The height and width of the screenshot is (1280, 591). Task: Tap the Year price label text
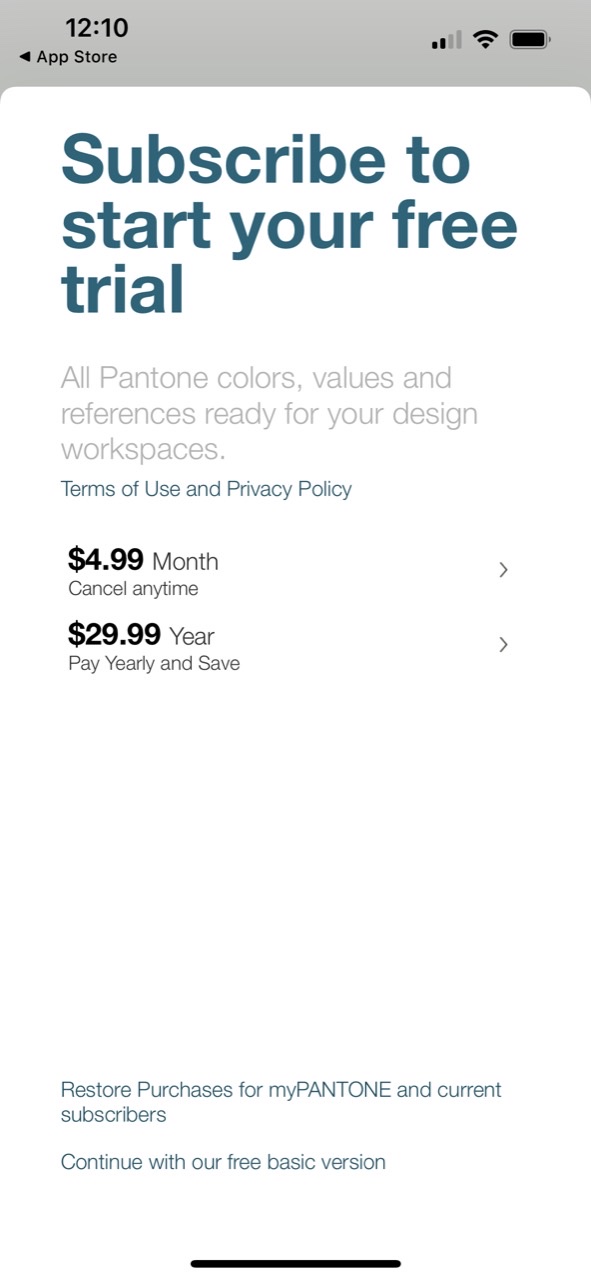point(191,636)
